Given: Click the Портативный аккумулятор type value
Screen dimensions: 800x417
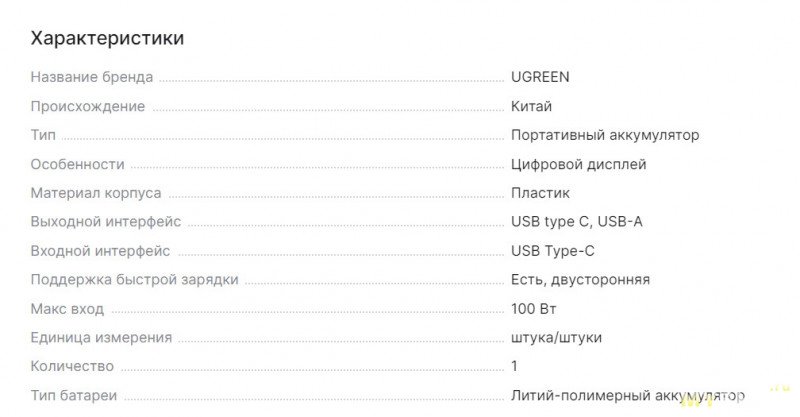Looking at the screenshot, I should (x=604, y=135).
